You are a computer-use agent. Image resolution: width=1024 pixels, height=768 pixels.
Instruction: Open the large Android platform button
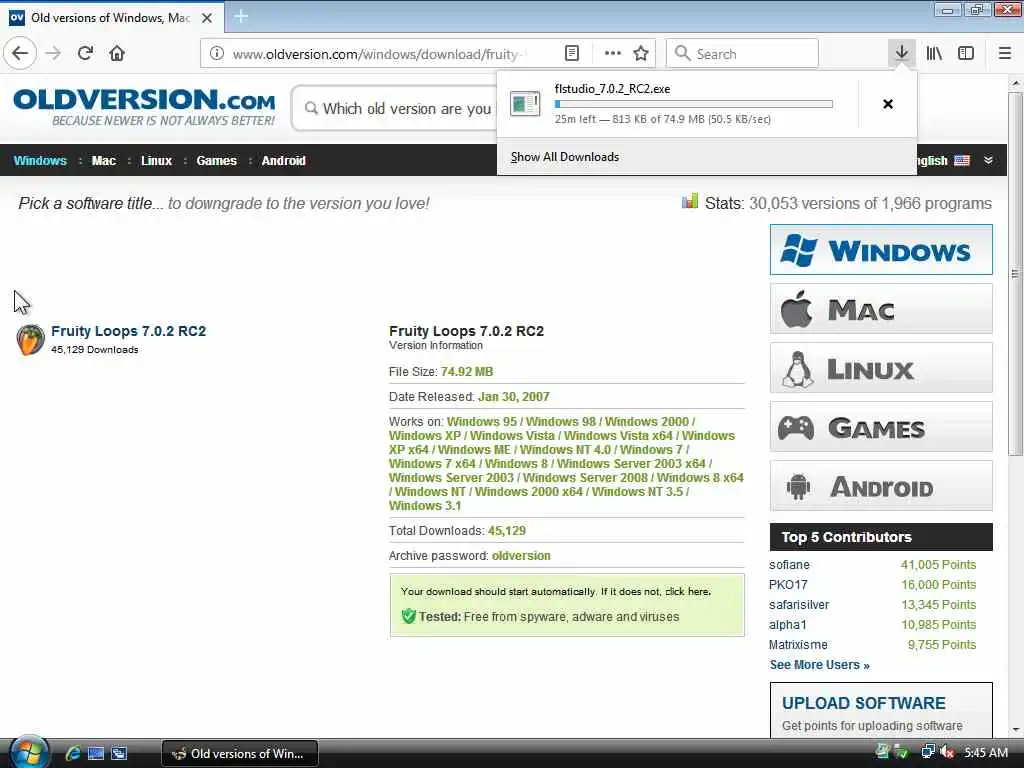881,486
